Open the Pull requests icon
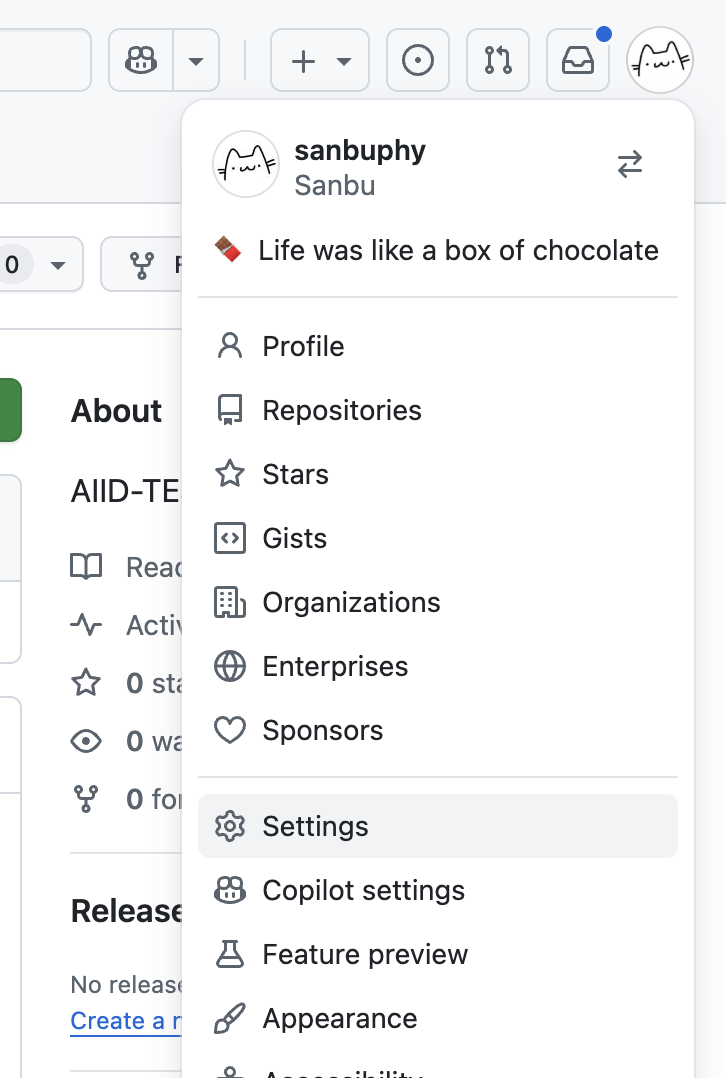This screenshot has width=726, height=1078. coord(497,61)
